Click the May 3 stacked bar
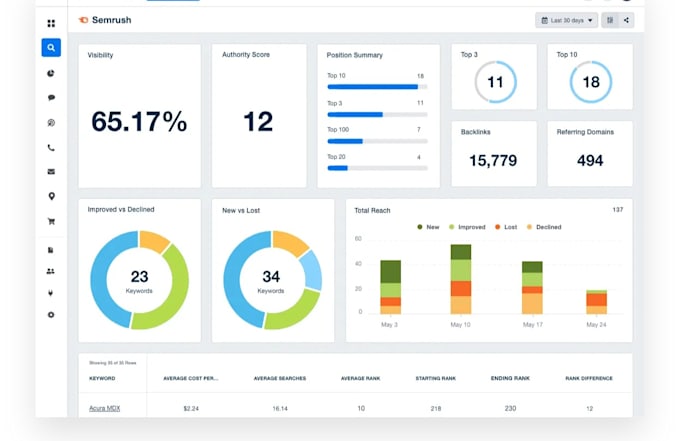The width and height of the screenshot is (680, 441). tap(390, 287)
